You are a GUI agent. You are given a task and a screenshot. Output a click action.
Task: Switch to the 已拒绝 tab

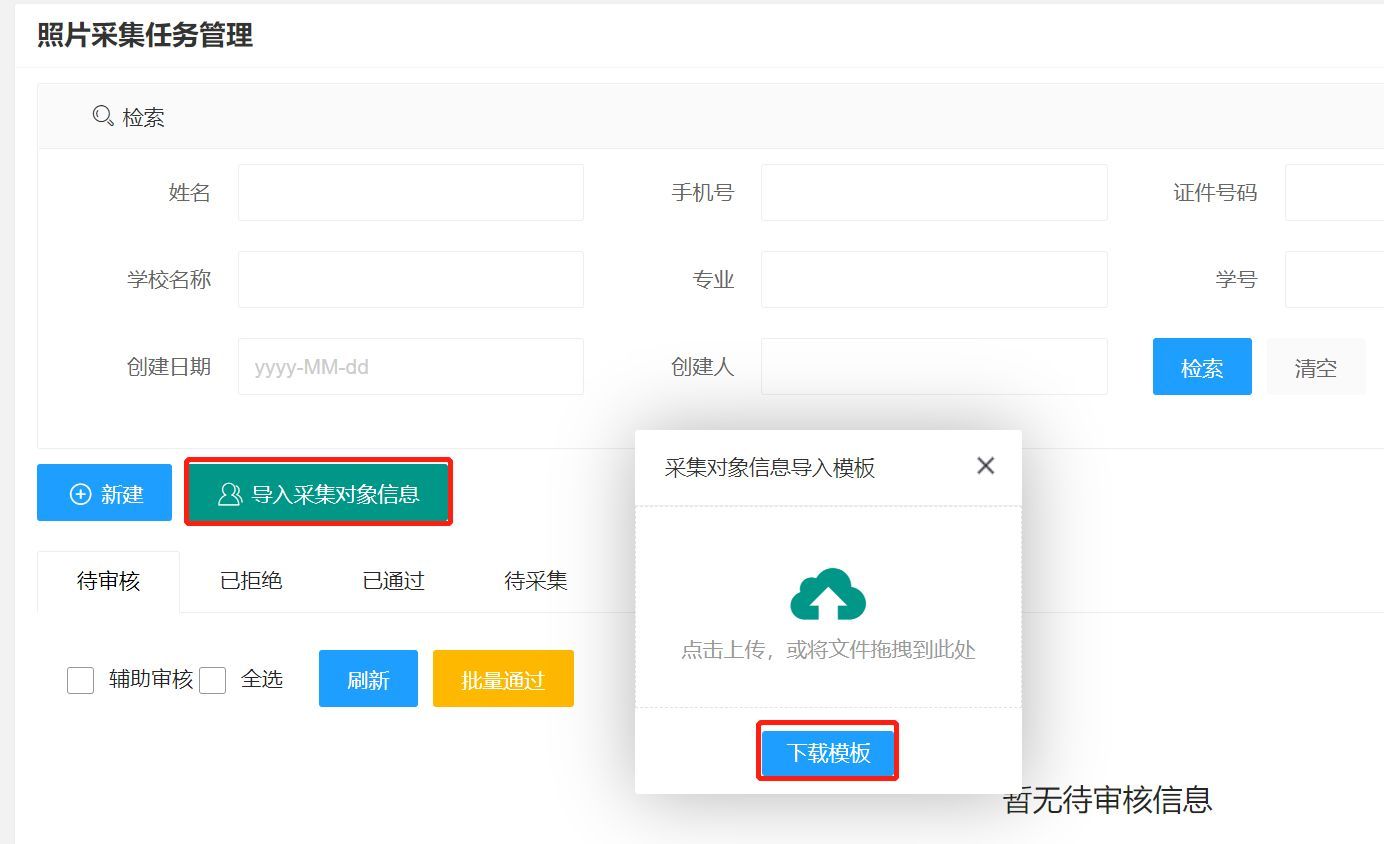pos(251,582)
